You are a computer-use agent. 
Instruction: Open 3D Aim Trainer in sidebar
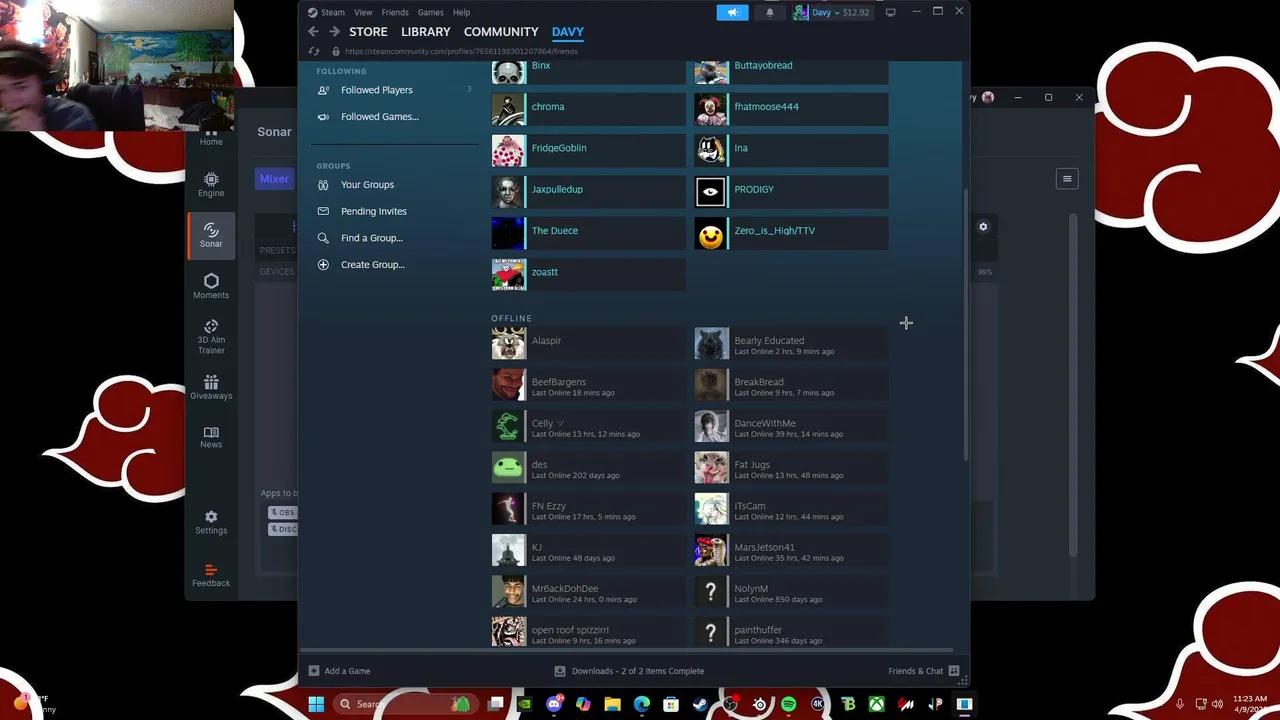[x=211, y=337]
